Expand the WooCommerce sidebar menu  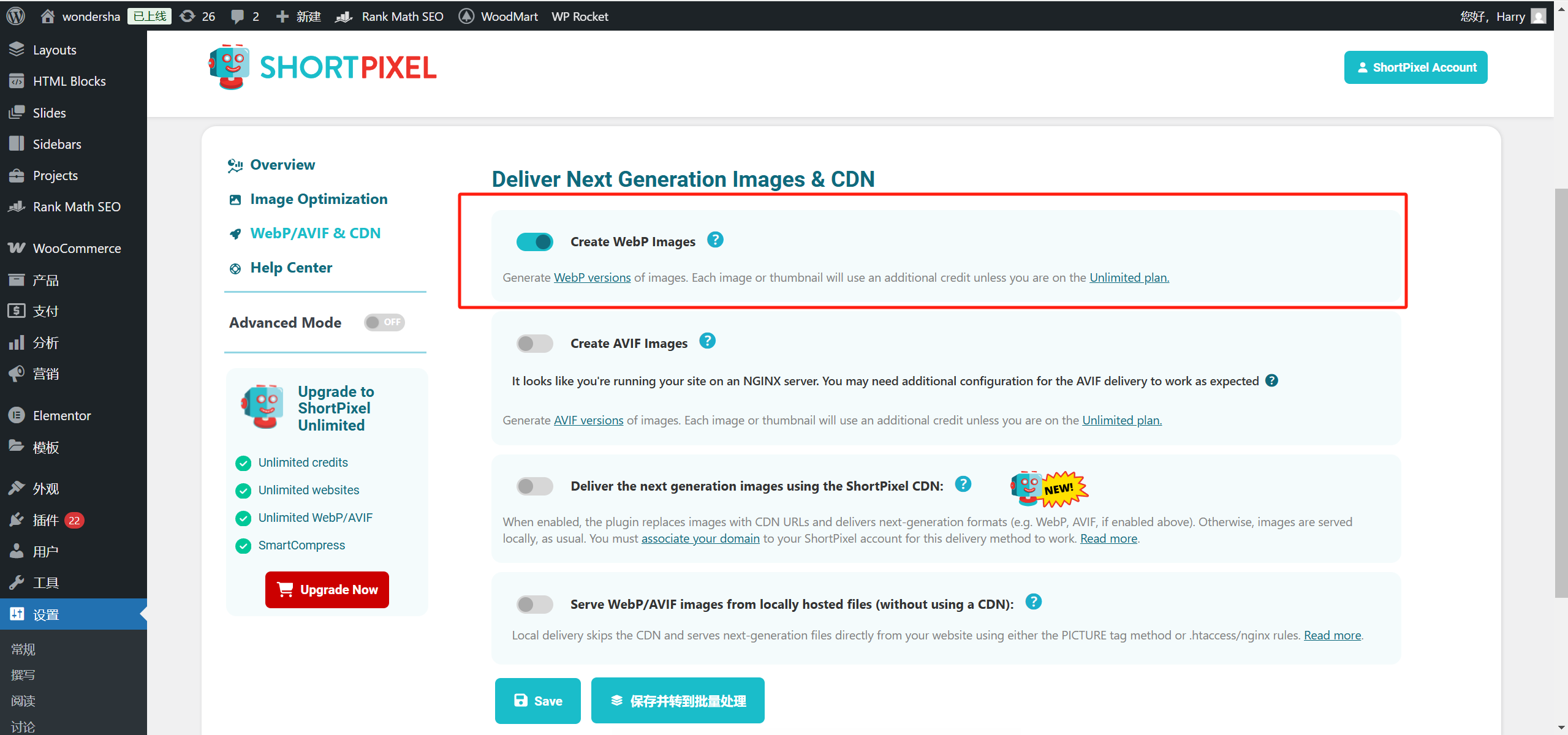[x=76, y=248]
